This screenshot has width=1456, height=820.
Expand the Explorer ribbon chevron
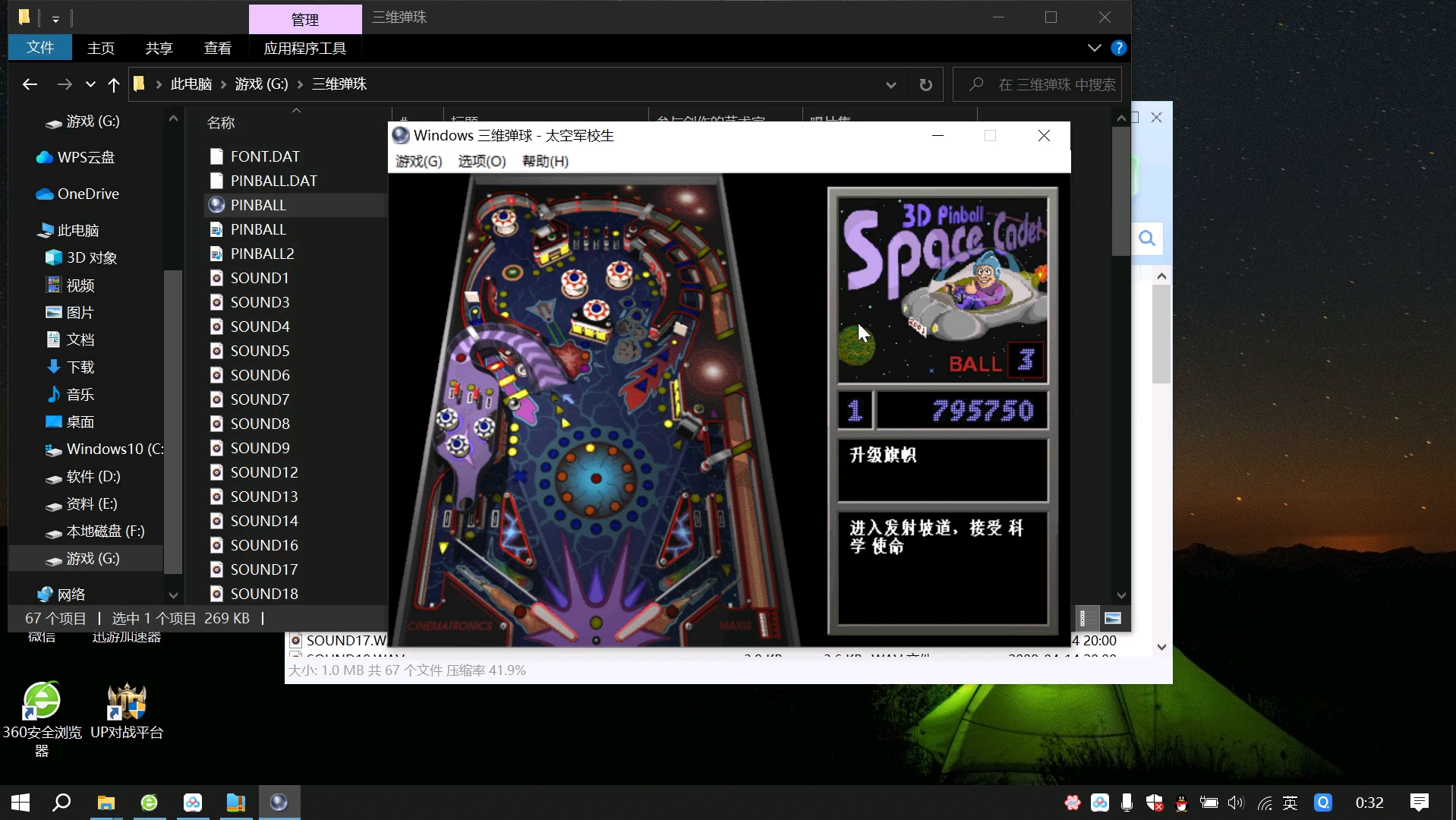pyautogui.click(x=1094, y=48)
